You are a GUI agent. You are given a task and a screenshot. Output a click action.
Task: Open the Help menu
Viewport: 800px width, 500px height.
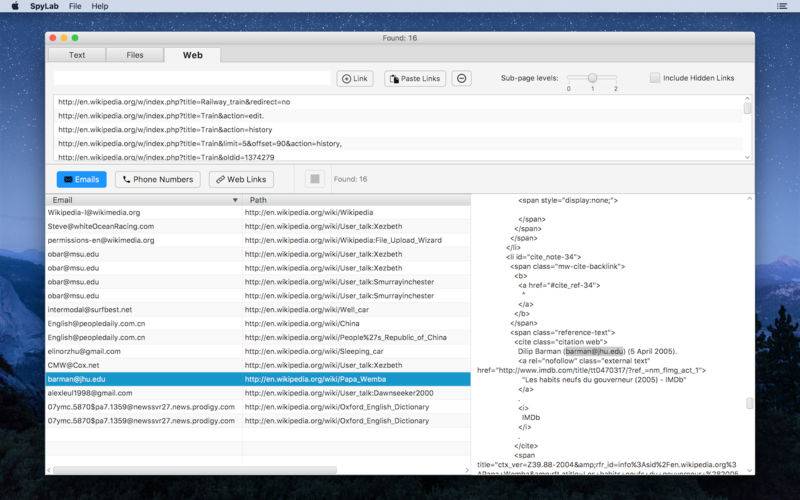(99, 6)
